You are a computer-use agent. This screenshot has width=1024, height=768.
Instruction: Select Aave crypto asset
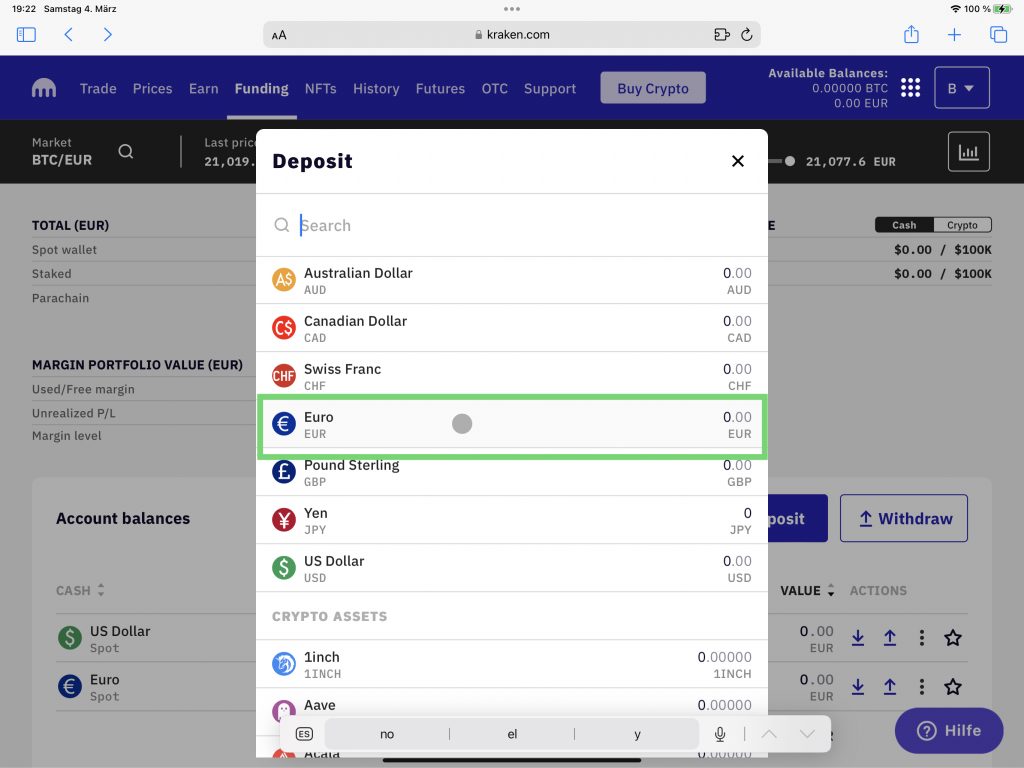(x=512, y=706)
